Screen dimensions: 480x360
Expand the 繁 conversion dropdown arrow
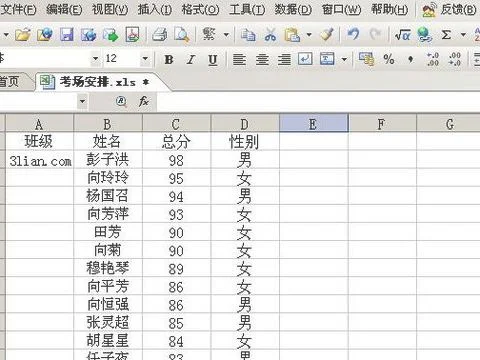click(x=226, y=34)
